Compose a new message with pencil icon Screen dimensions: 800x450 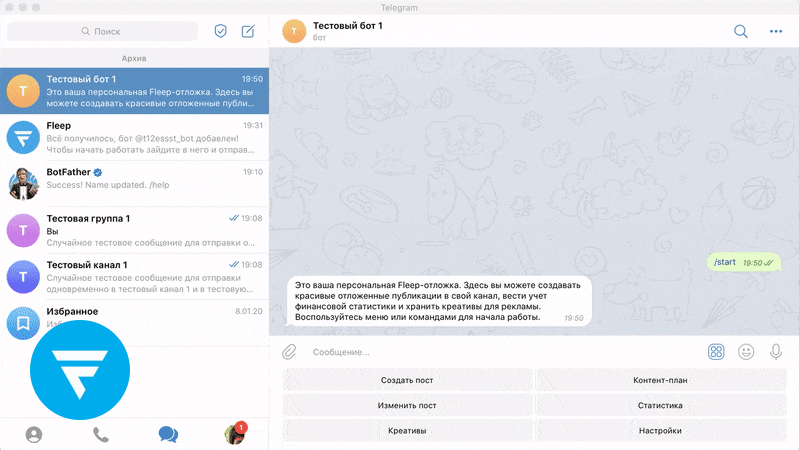[x=248, y=31]
